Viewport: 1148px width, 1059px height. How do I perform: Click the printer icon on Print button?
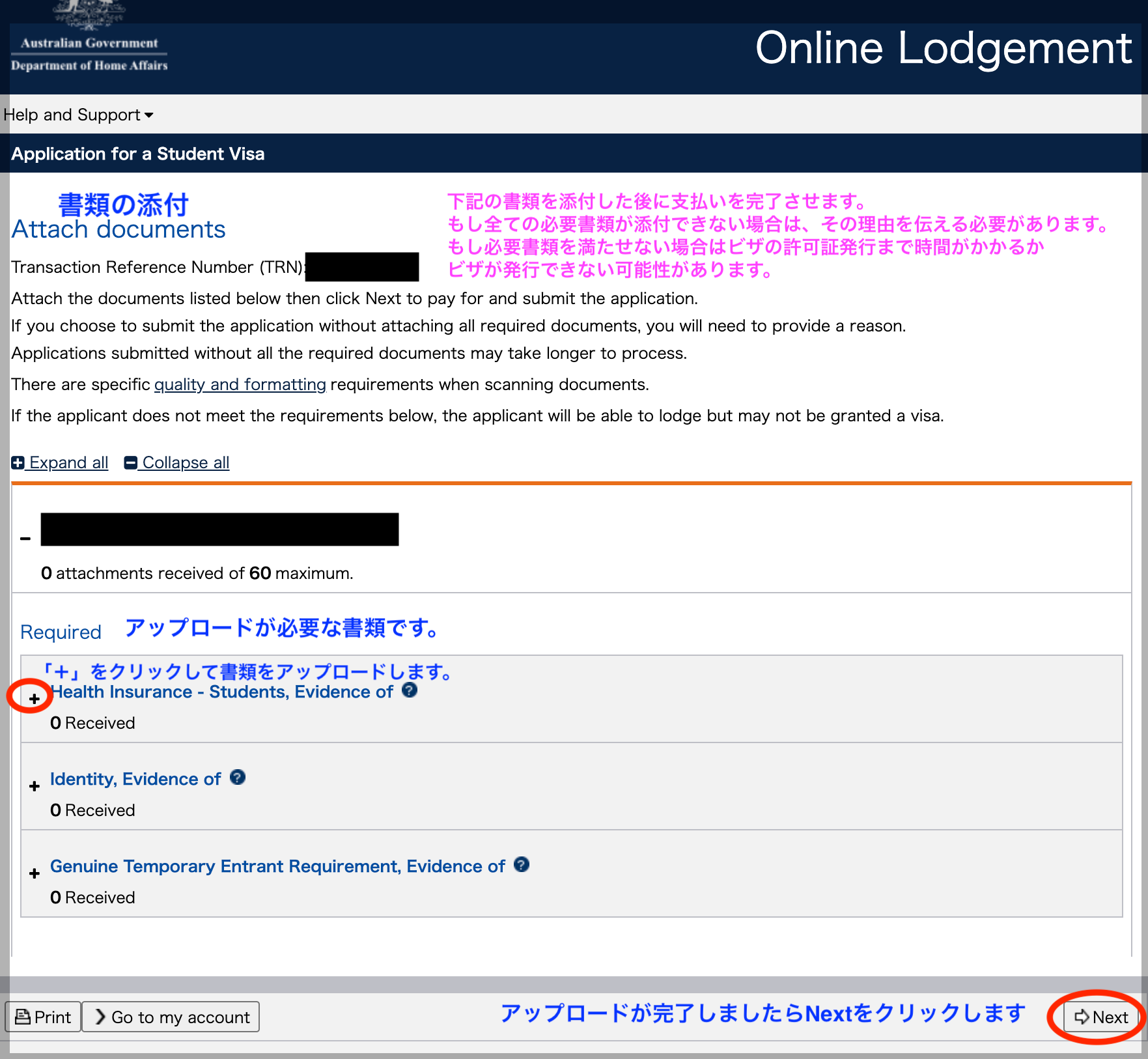coord(23,1017)
